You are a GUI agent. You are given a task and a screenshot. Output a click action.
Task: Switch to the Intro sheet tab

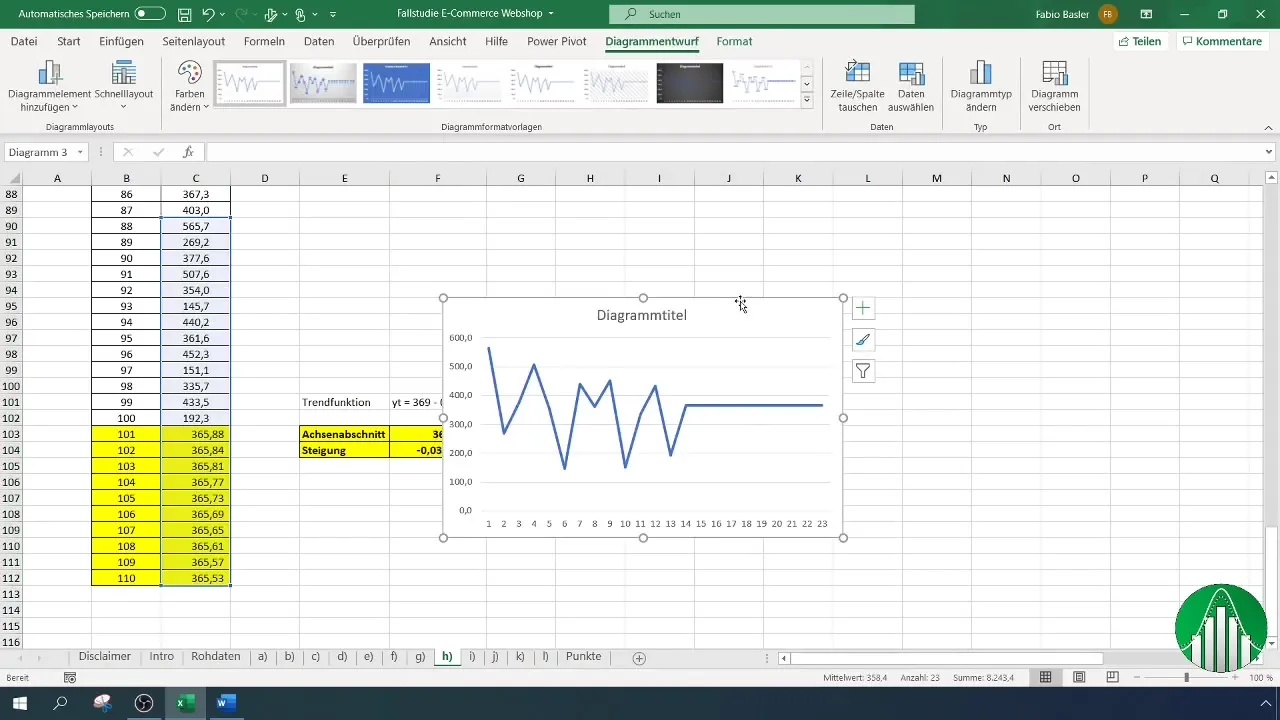pyautogui.click(x=162, y=657)
